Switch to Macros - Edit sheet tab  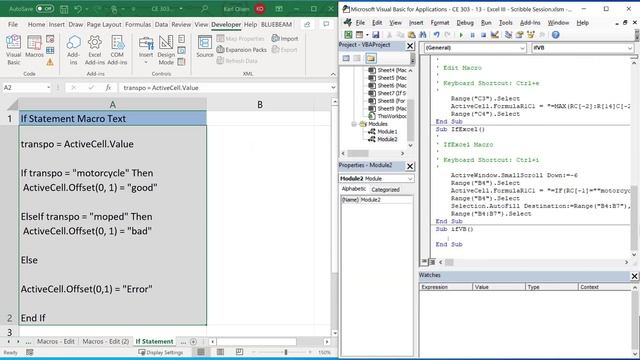(56, 341)
